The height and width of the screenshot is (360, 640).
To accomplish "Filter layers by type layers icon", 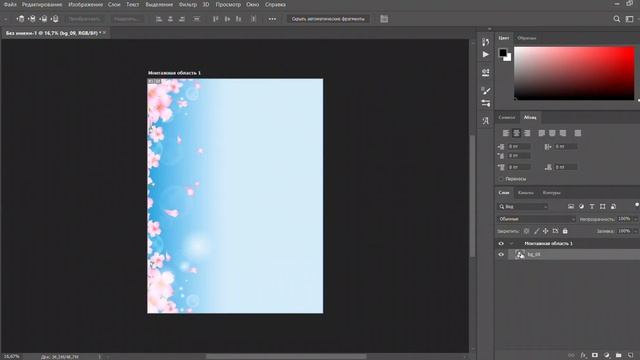I will coord(592,207).
